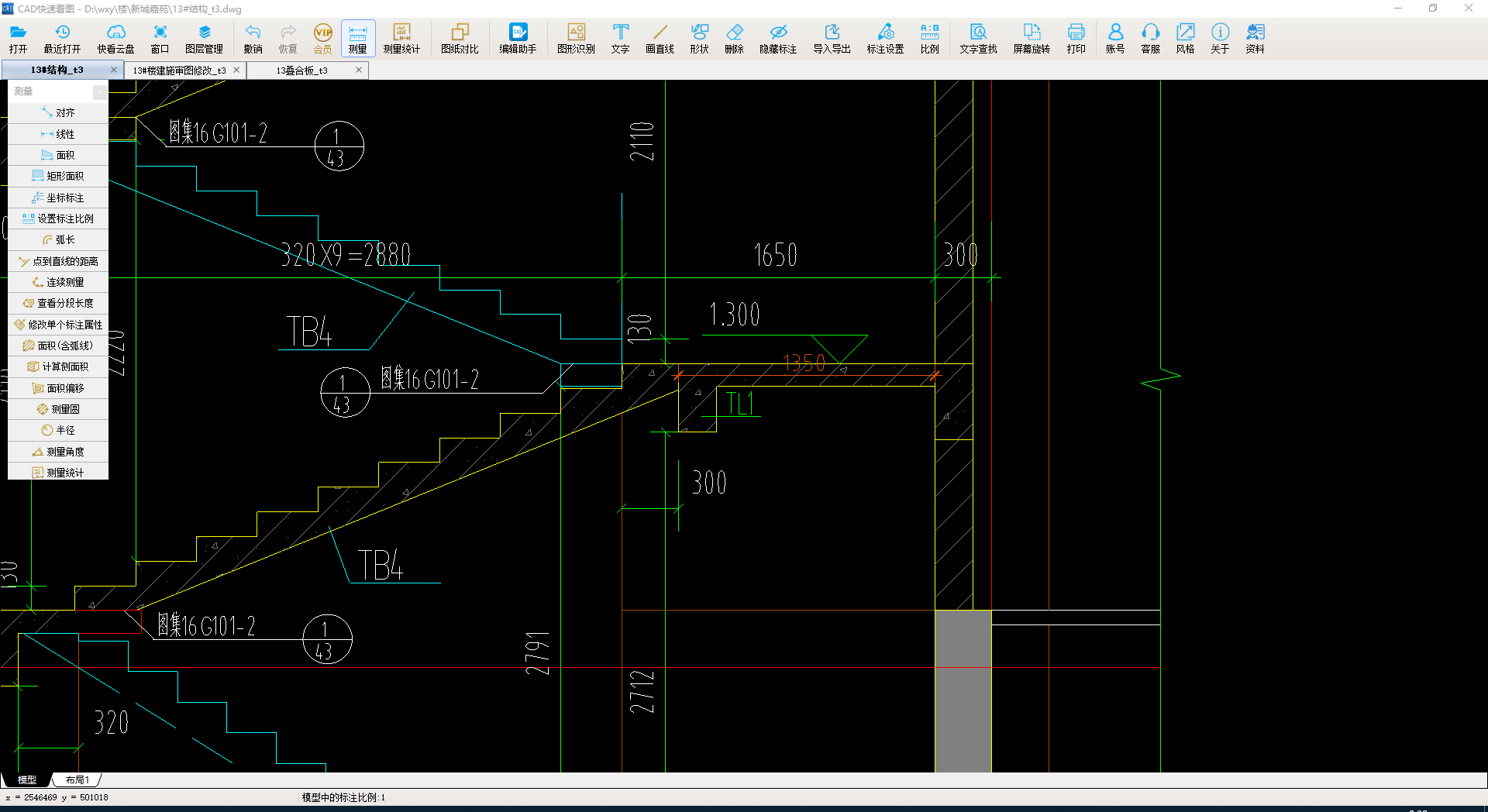
Task: Open 图纸对比 drawing compare
Action: (460, 38)
